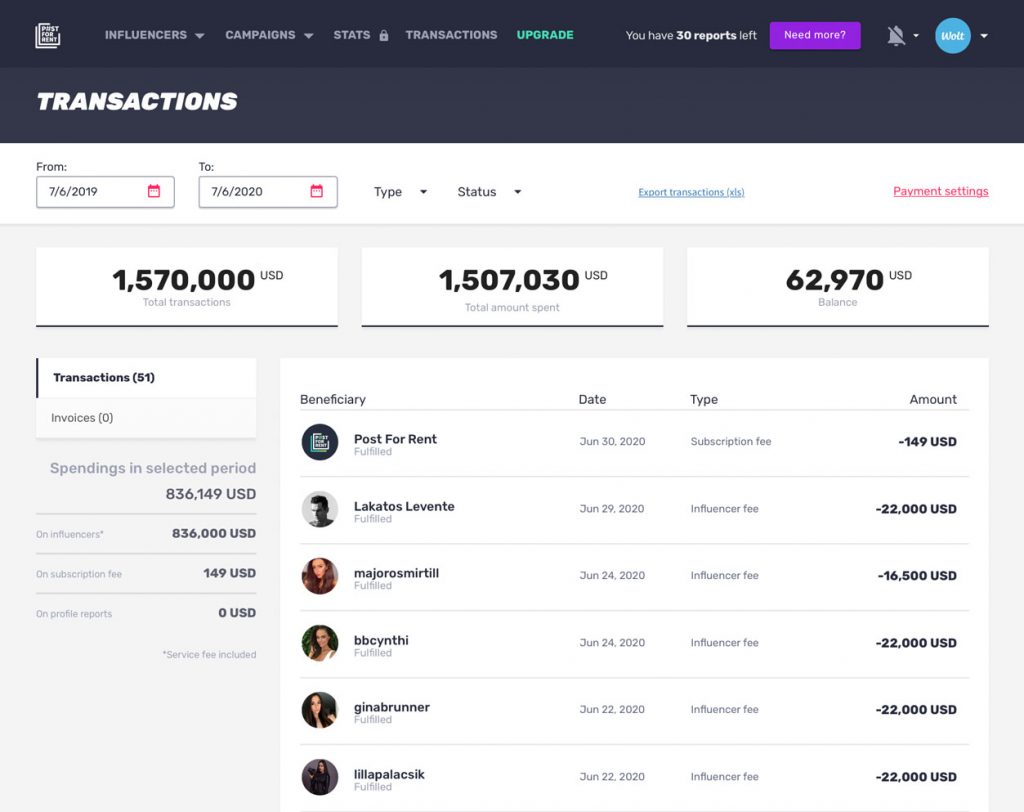This screenshot has width=1024, height=812.
Task: Click the Jun 30, 2020 date
Action: pos(612,442)
